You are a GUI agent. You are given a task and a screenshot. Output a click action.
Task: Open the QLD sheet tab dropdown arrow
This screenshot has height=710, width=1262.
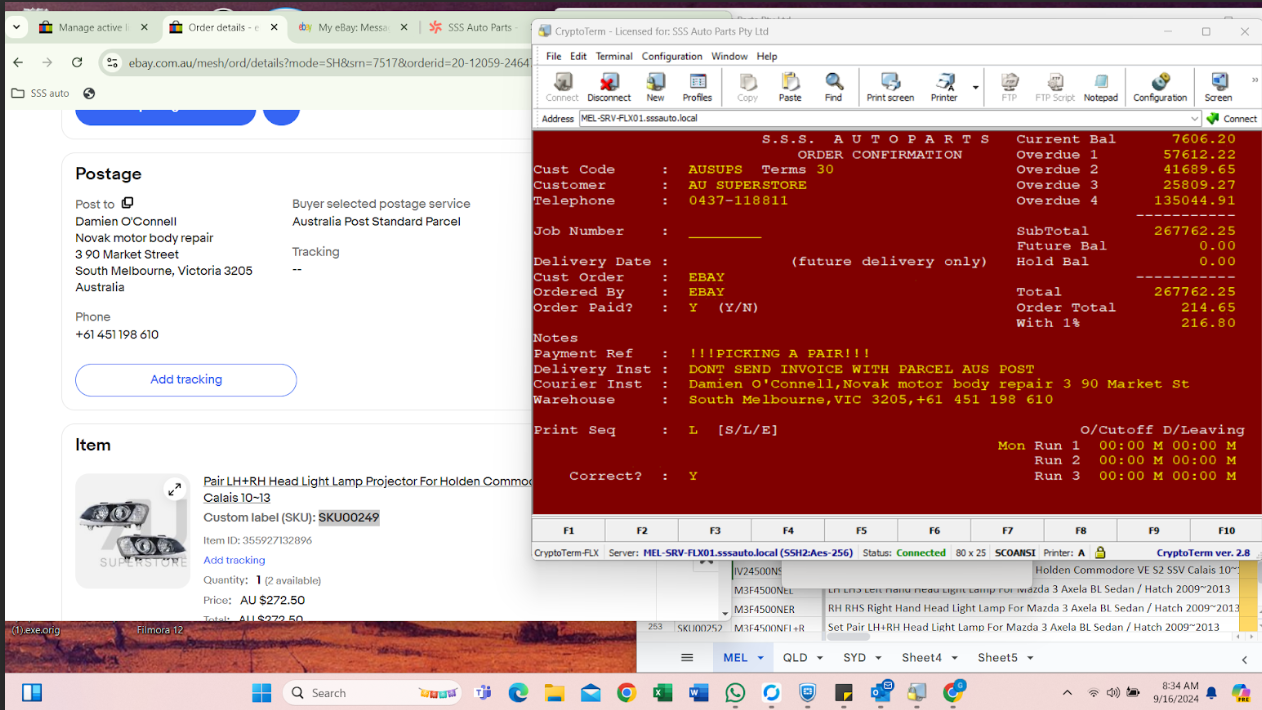click(x=819, y=658)
